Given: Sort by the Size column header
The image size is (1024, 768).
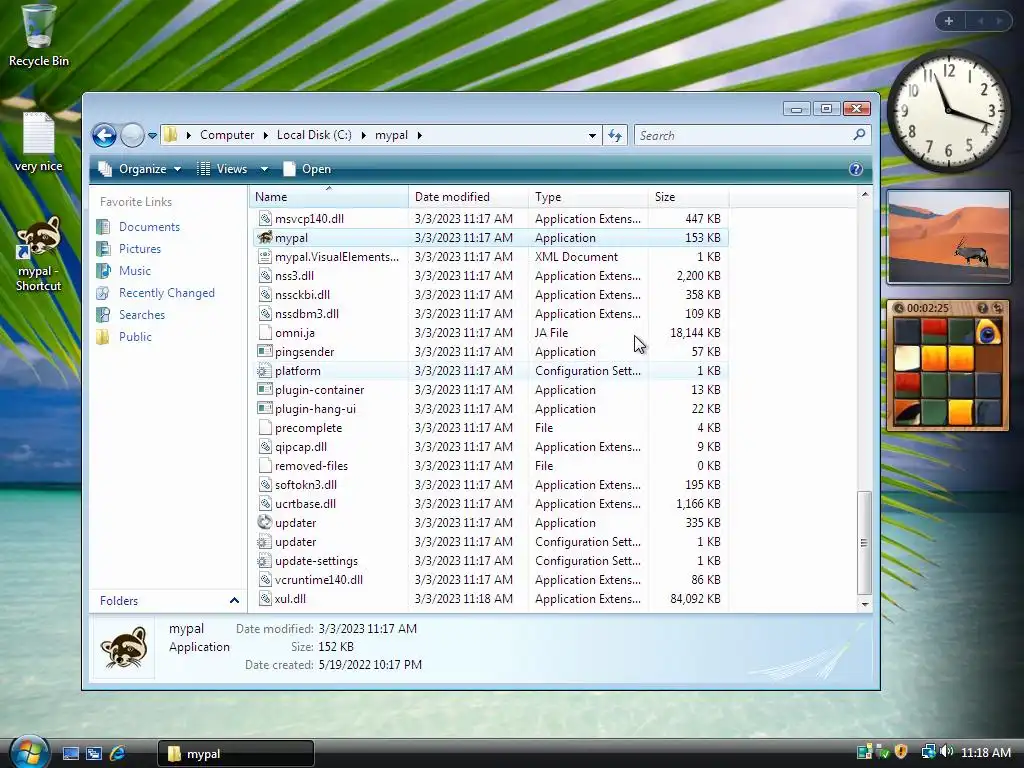Looking at the screenshot, I should coord(688,197).
